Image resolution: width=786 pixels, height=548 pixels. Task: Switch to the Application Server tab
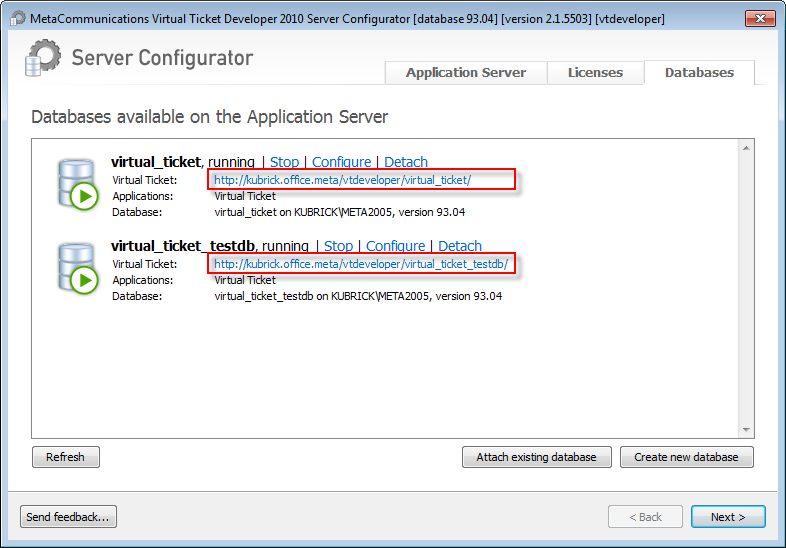click(x=466, y=73)
